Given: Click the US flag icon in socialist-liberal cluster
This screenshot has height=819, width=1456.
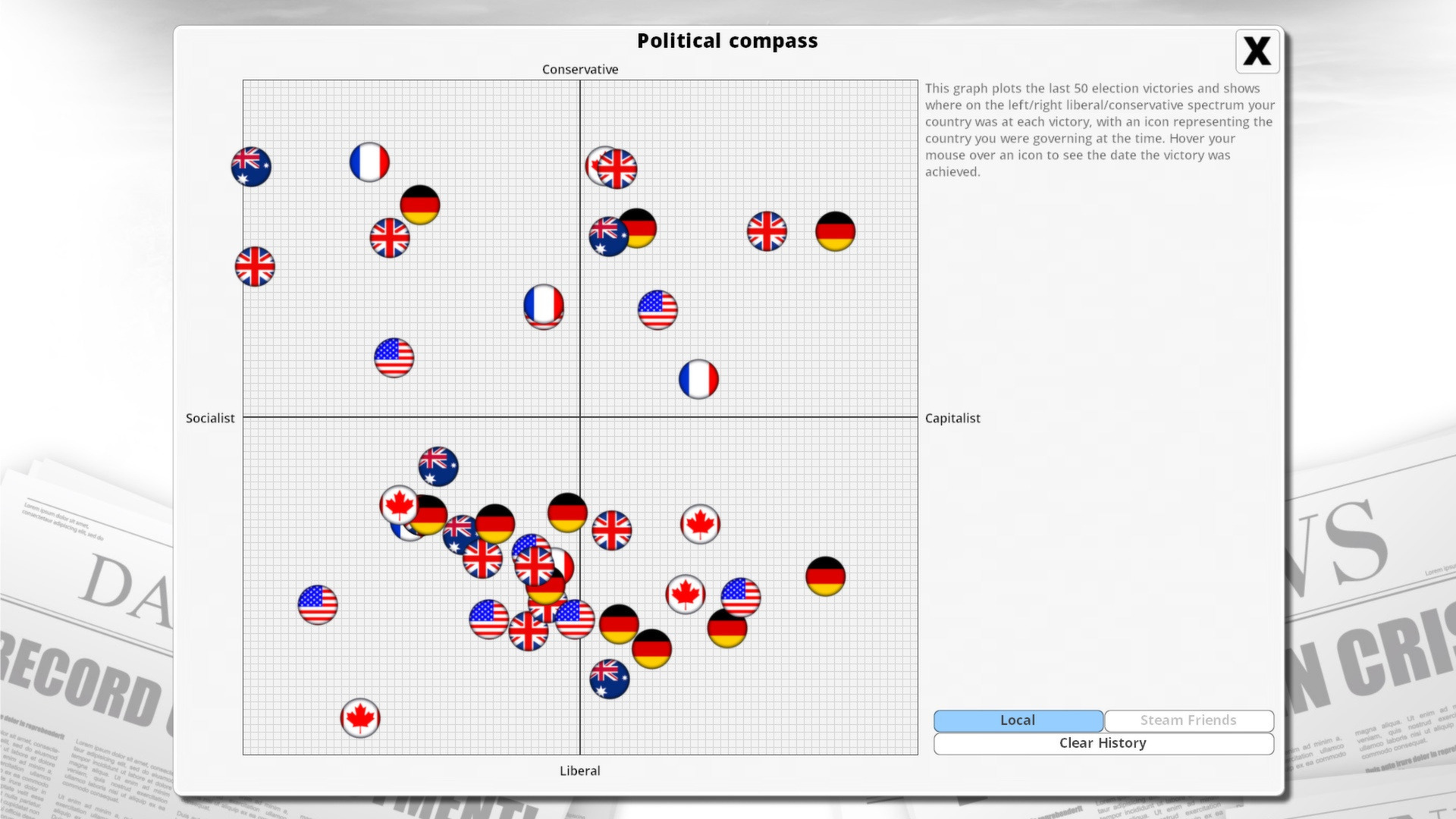Looking at the screenshot, I should pos(319,603).
